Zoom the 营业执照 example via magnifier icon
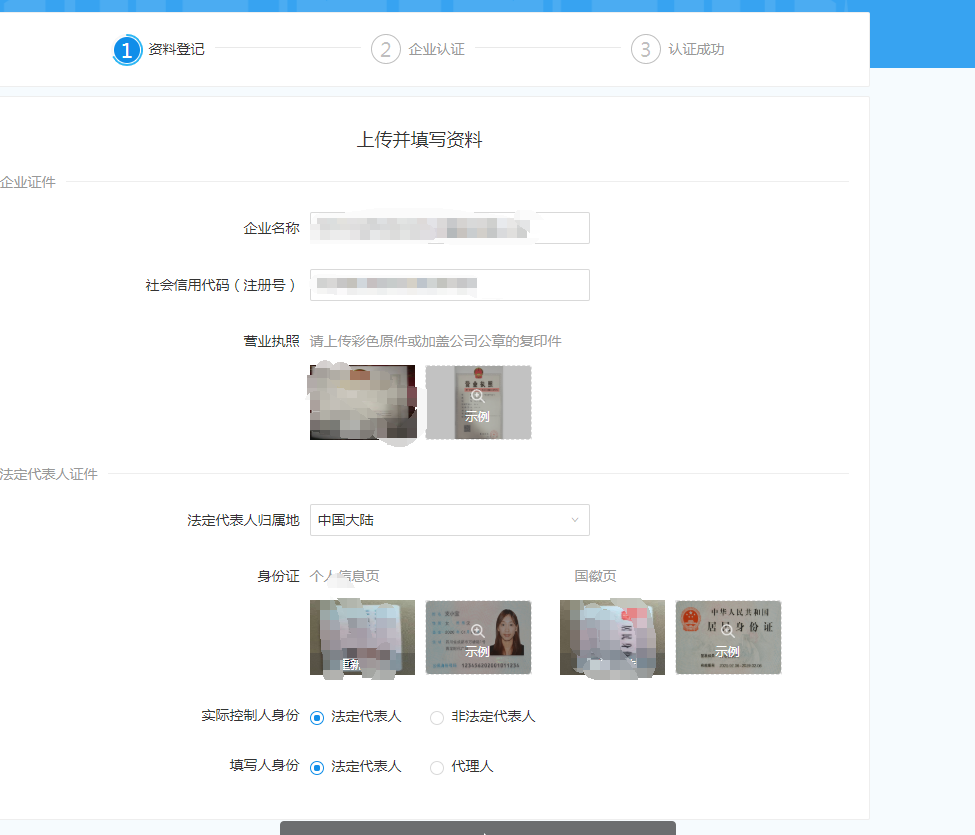This screenshot has width=975, height=835. point(478,397)
